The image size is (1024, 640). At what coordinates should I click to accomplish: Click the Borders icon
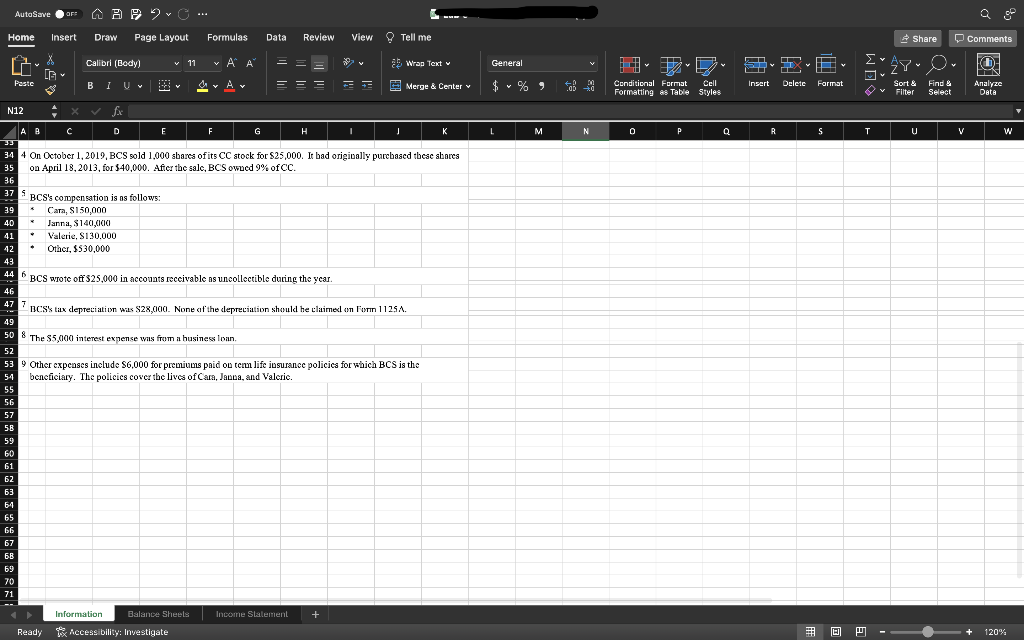point(165,86)
